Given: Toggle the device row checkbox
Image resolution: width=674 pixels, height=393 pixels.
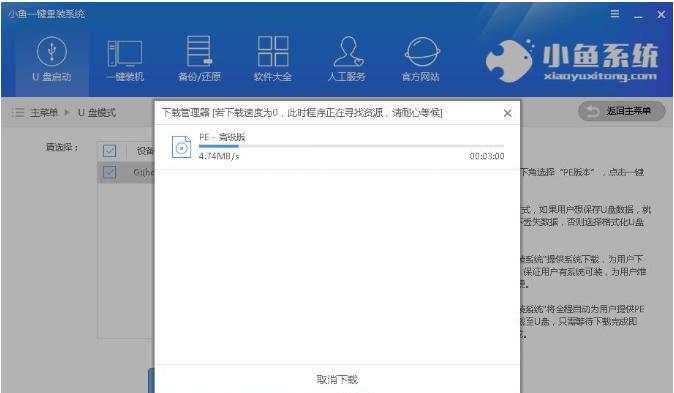Looking at the screenshot, I should point(110,172).
